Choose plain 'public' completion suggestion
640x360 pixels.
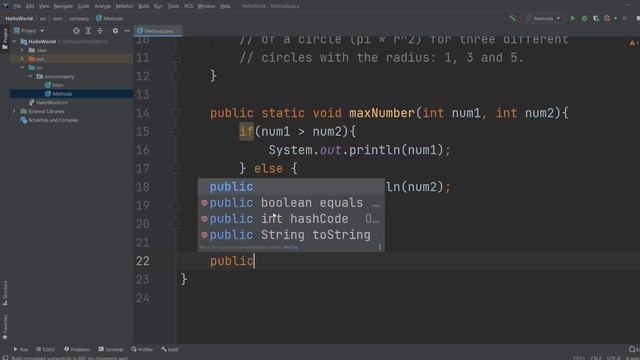tap(291, 187)
